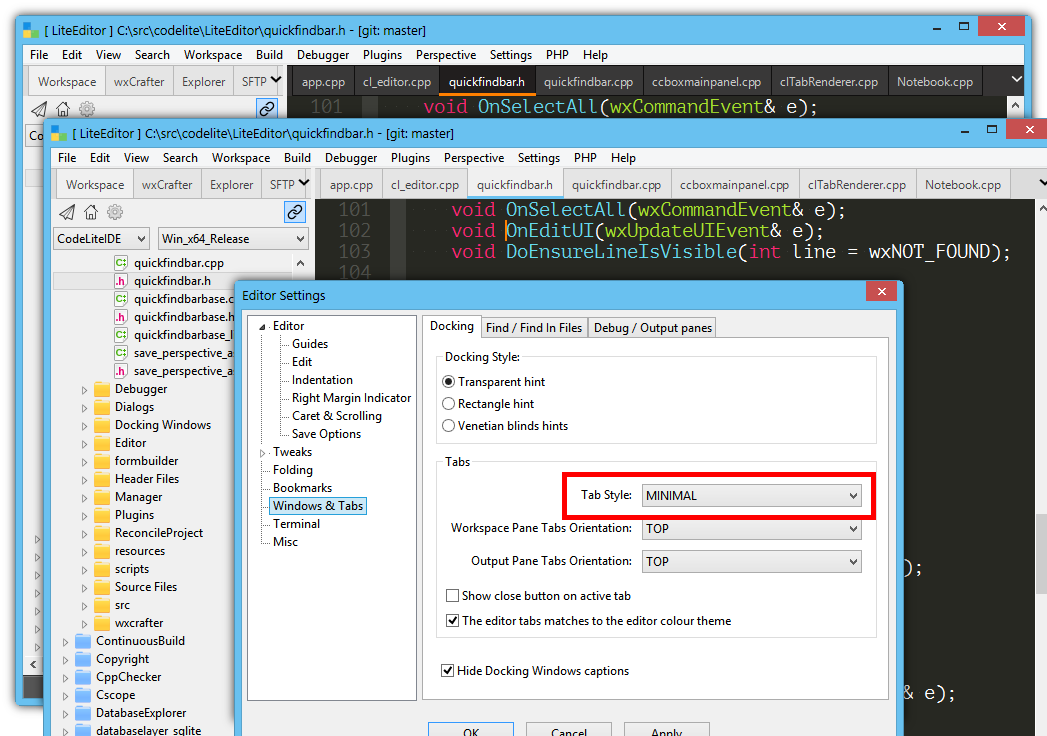The width and height of the screenshot is (1047, 736).
Task: Open front window workspace tabs overflow chevron
Action: pyautogui.click(x=304, y=182)
